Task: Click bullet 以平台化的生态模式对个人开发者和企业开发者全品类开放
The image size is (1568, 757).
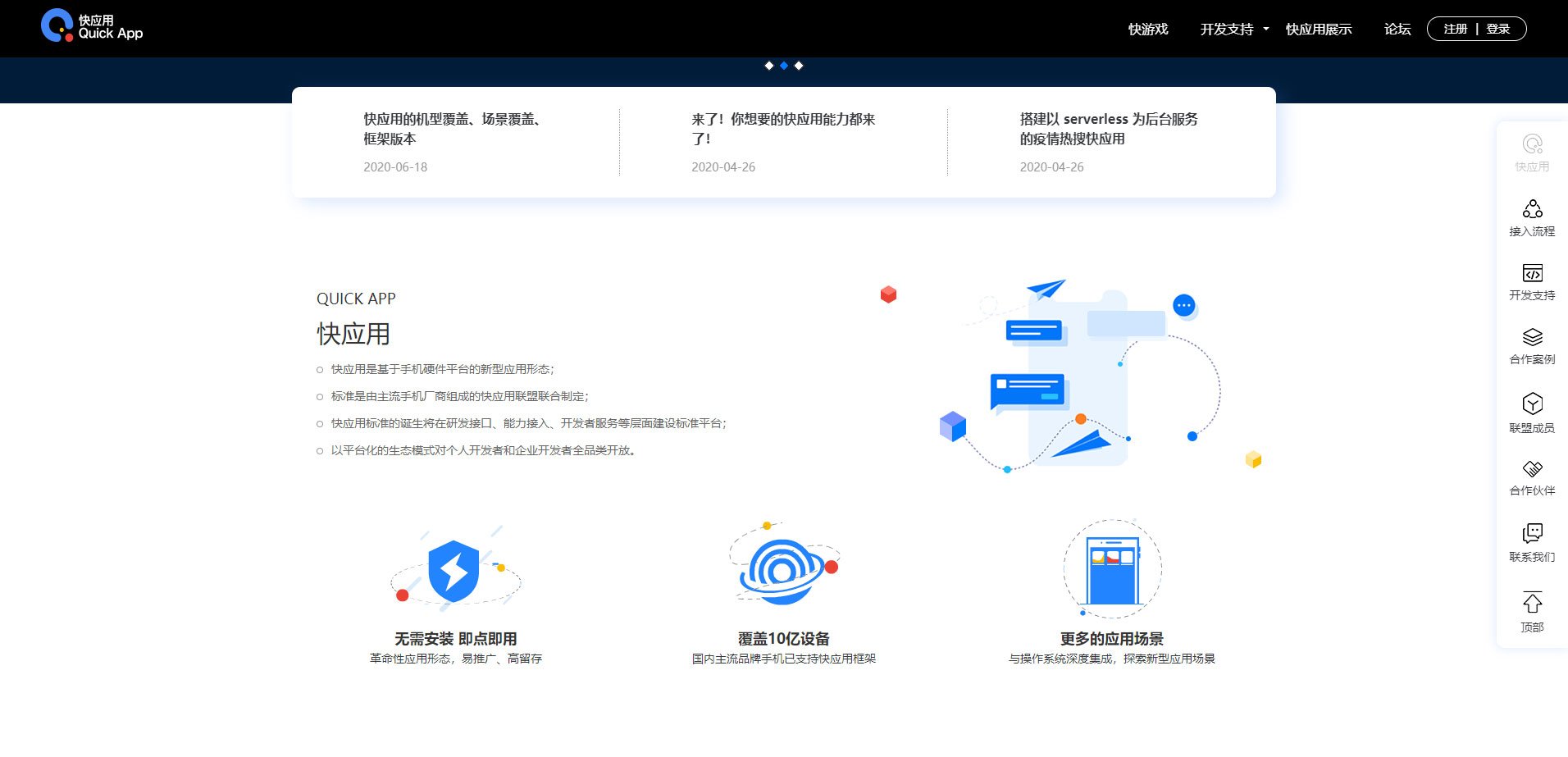Action: point(484,450)
